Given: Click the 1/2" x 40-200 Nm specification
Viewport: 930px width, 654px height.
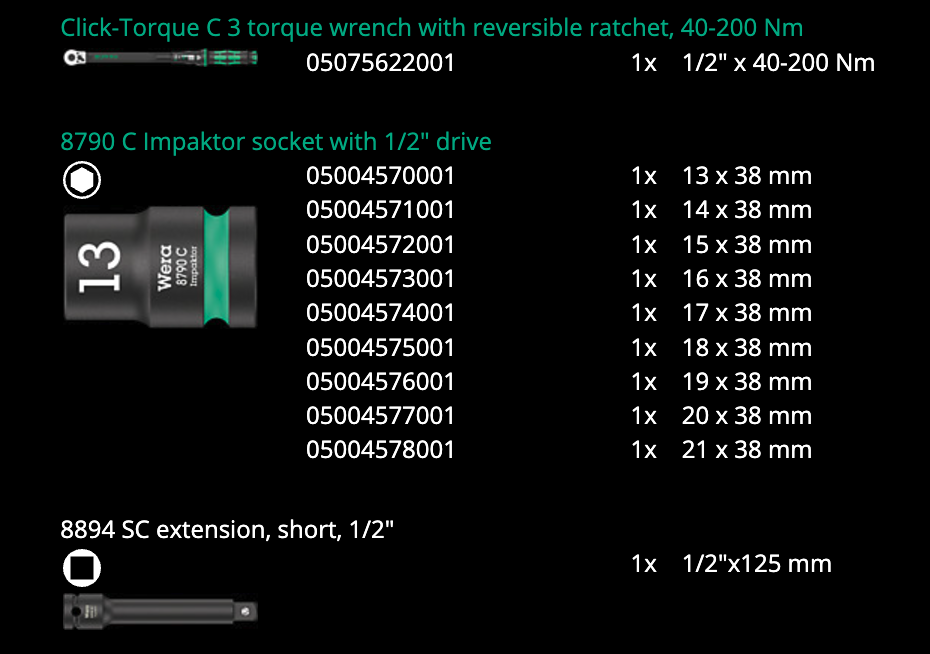Looking at the screenshot, I should point(778,63).
